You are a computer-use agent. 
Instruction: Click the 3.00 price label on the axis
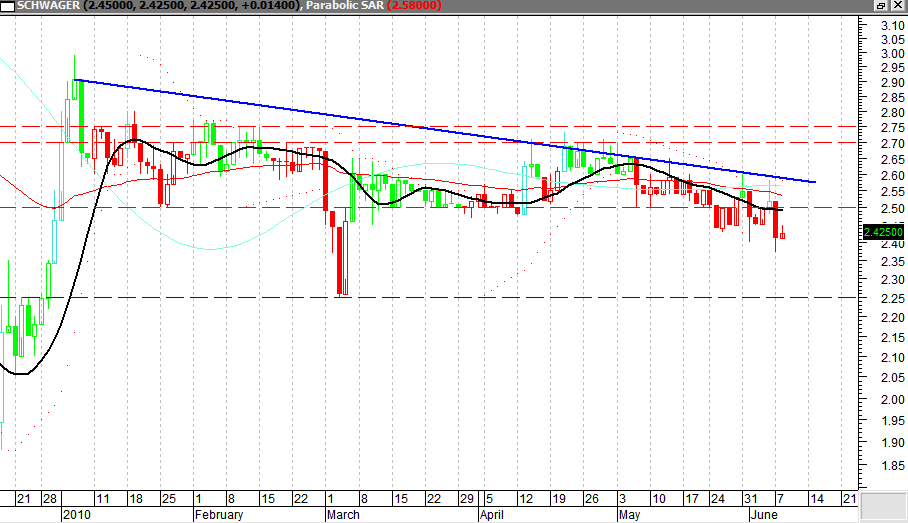(x=892, y=54)
